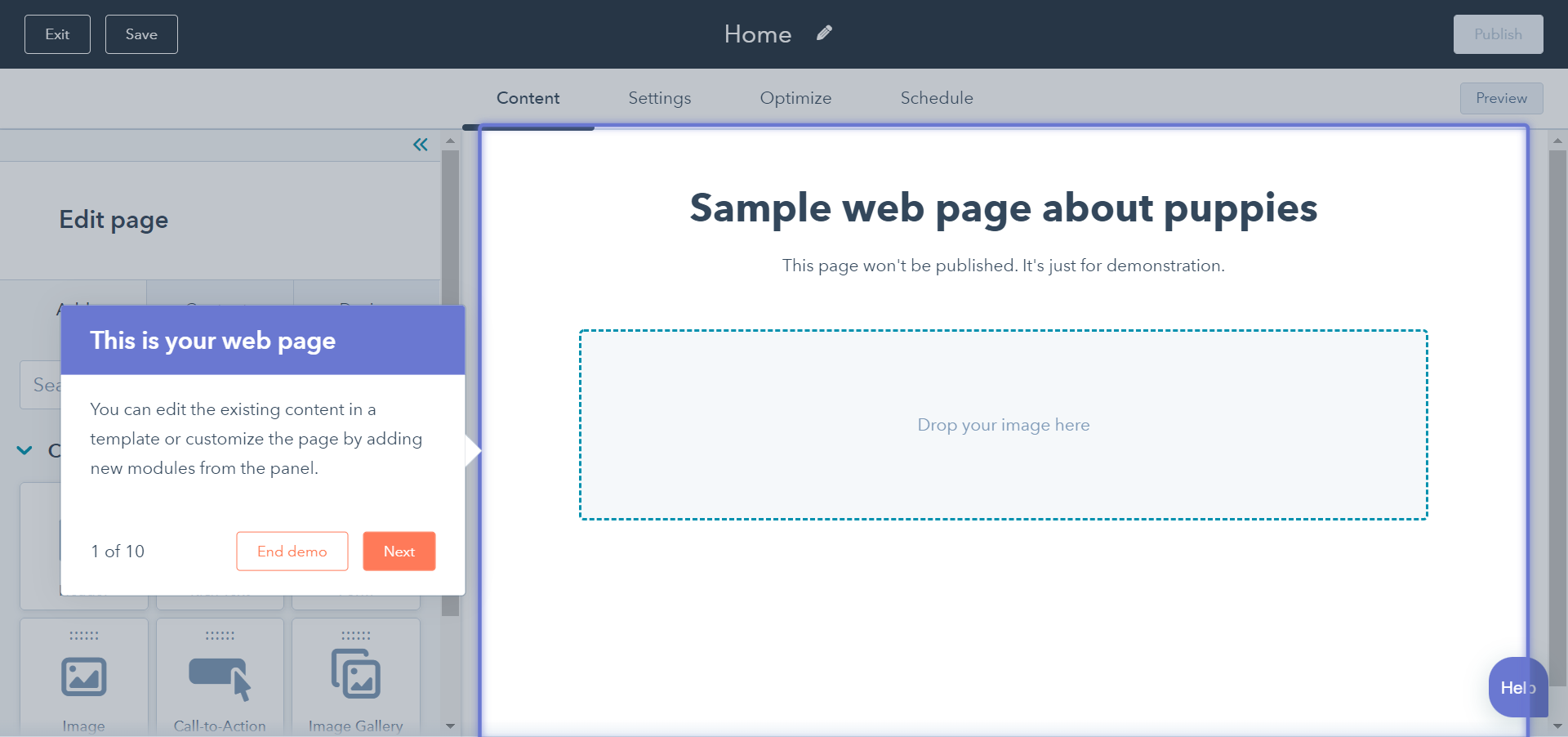Click the drag handle dots above the Image module
Viewport: 1568px width, 737px height.
point(82,636)
